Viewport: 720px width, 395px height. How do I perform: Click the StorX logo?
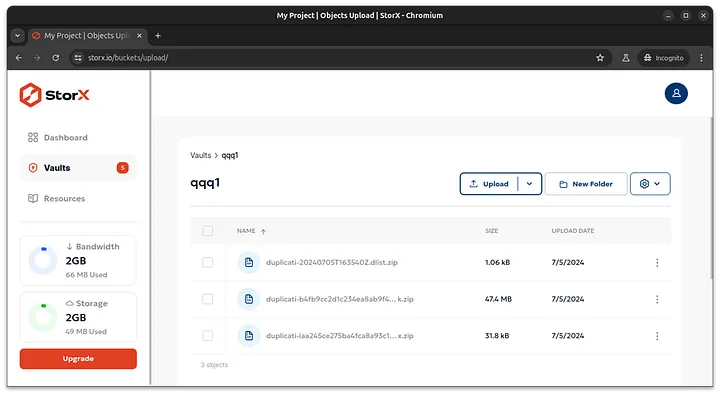point(54,95)
